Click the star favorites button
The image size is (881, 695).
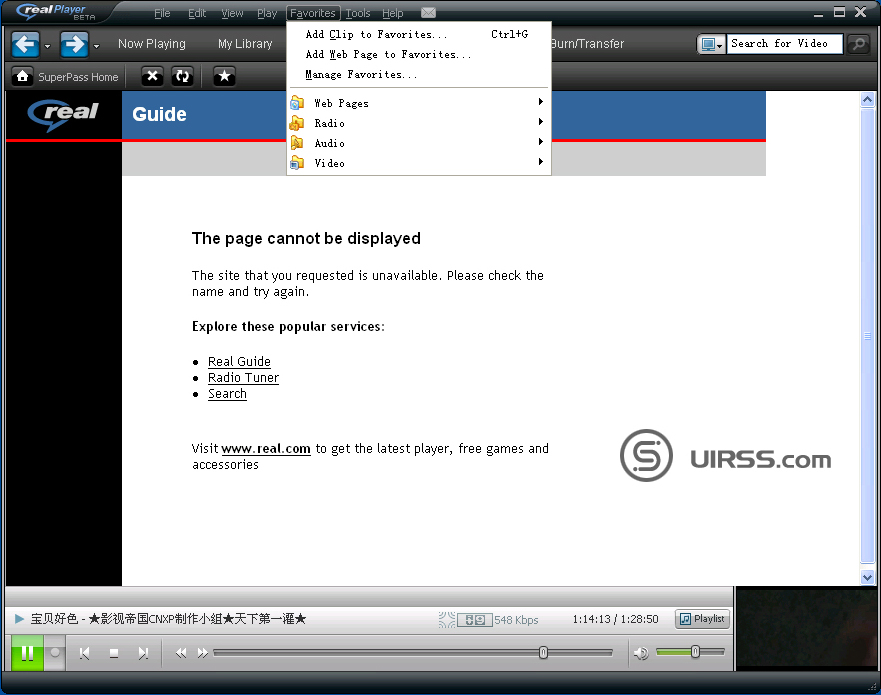tap(224, 76)
